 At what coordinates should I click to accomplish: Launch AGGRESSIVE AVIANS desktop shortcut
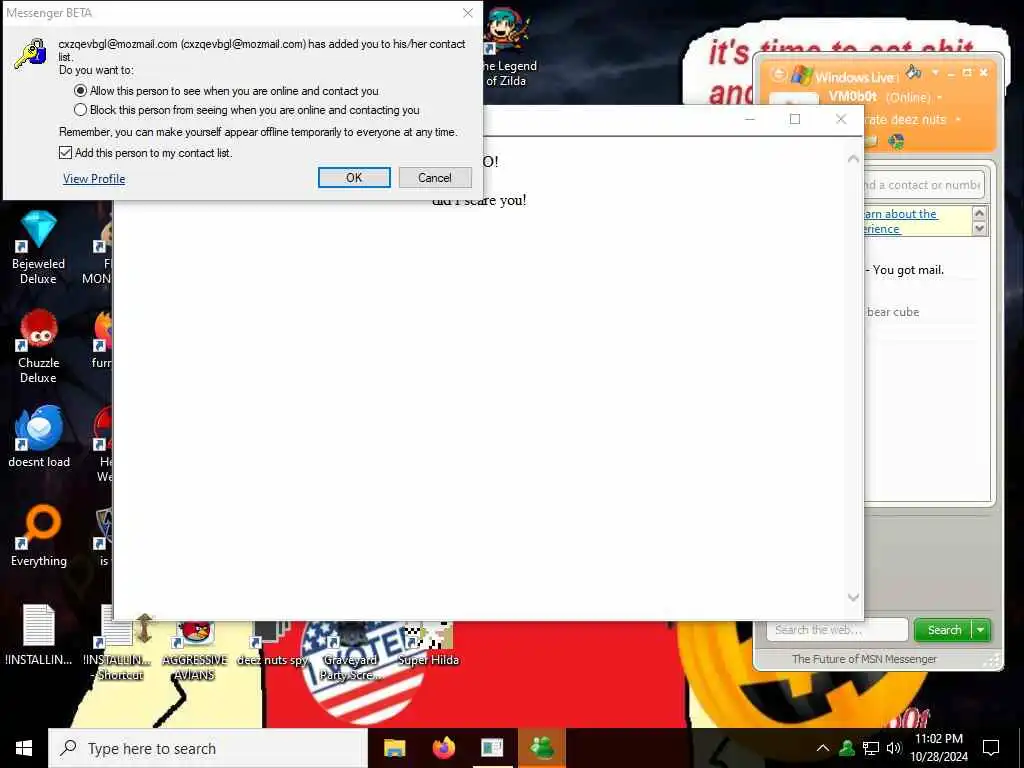point(195,650)
